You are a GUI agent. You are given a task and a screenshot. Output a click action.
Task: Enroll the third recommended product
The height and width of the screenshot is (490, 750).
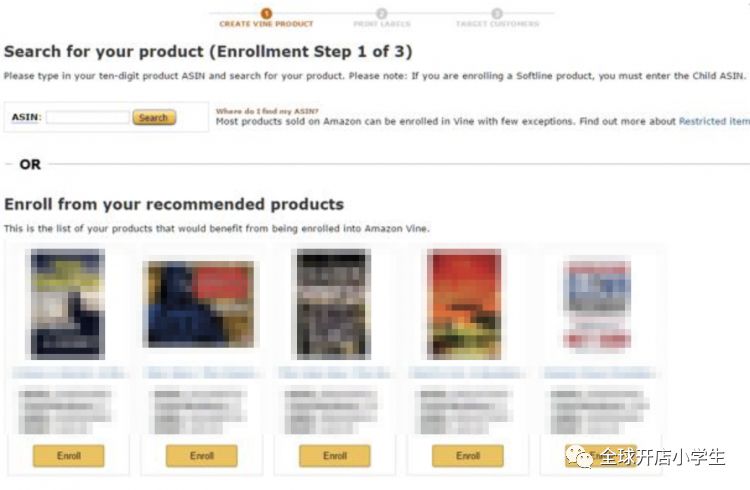tap(335, 456)
